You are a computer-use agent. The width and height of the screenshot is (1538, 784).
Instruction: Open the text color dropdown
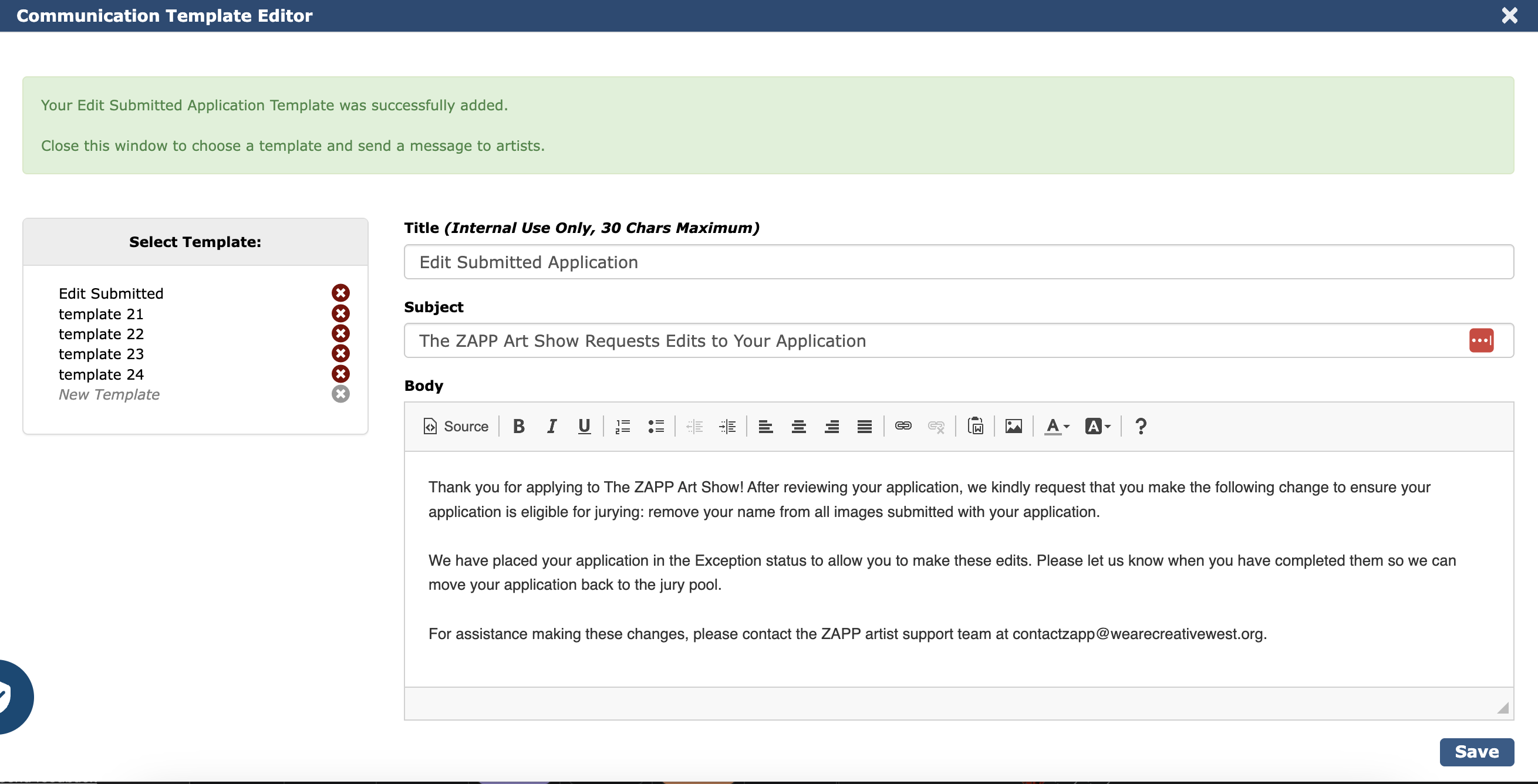click(1055, 426)
